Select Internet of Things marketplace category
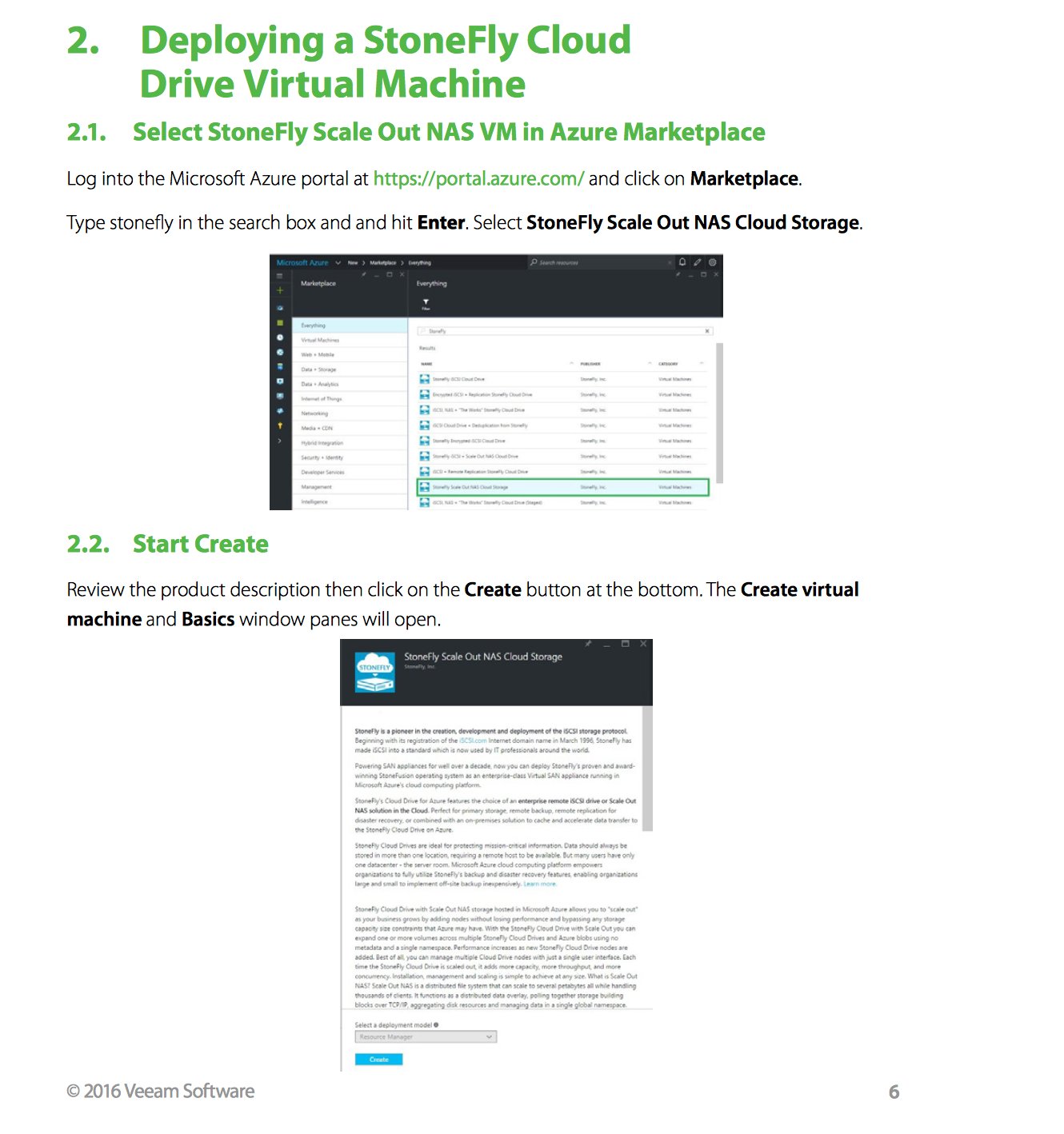1064x1134 pixels. (350, 398)
